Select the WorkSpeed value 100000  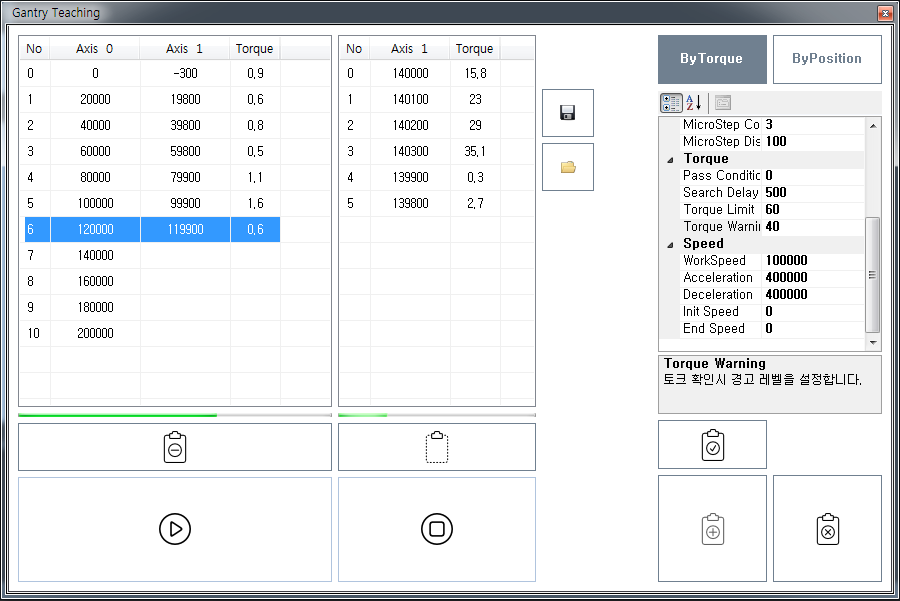tap(810, 261)
